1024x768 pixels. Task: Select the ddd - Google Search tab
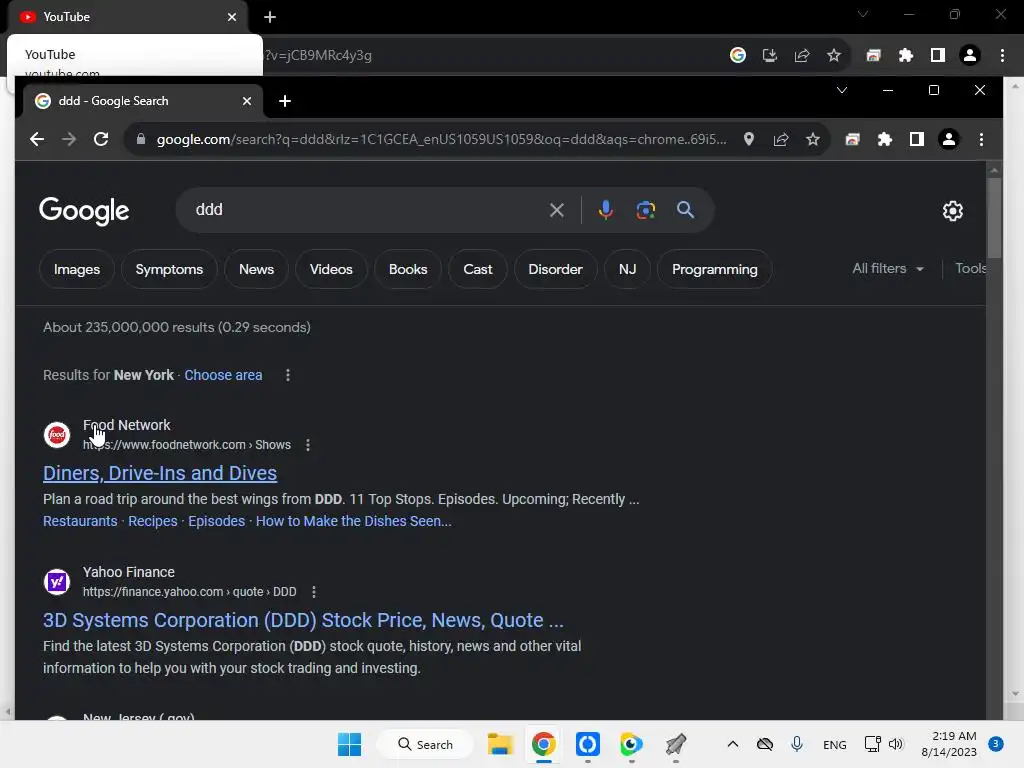pyautogui.click(x=144, y=101)
